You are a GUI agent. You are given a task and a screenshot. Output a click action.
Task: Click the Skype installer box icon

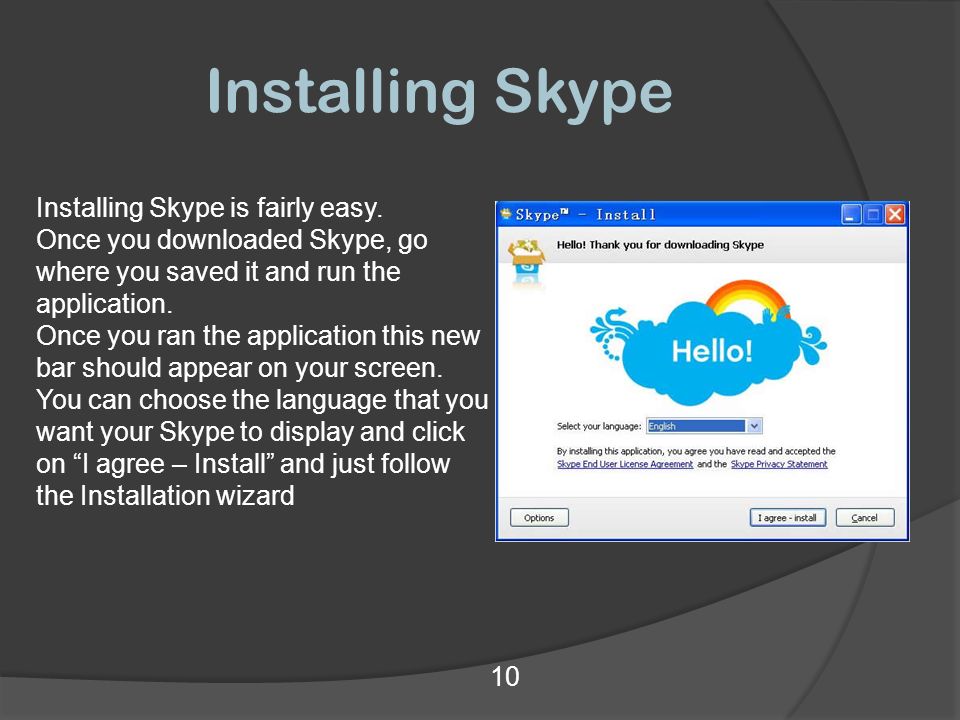[x=527, y=262]
